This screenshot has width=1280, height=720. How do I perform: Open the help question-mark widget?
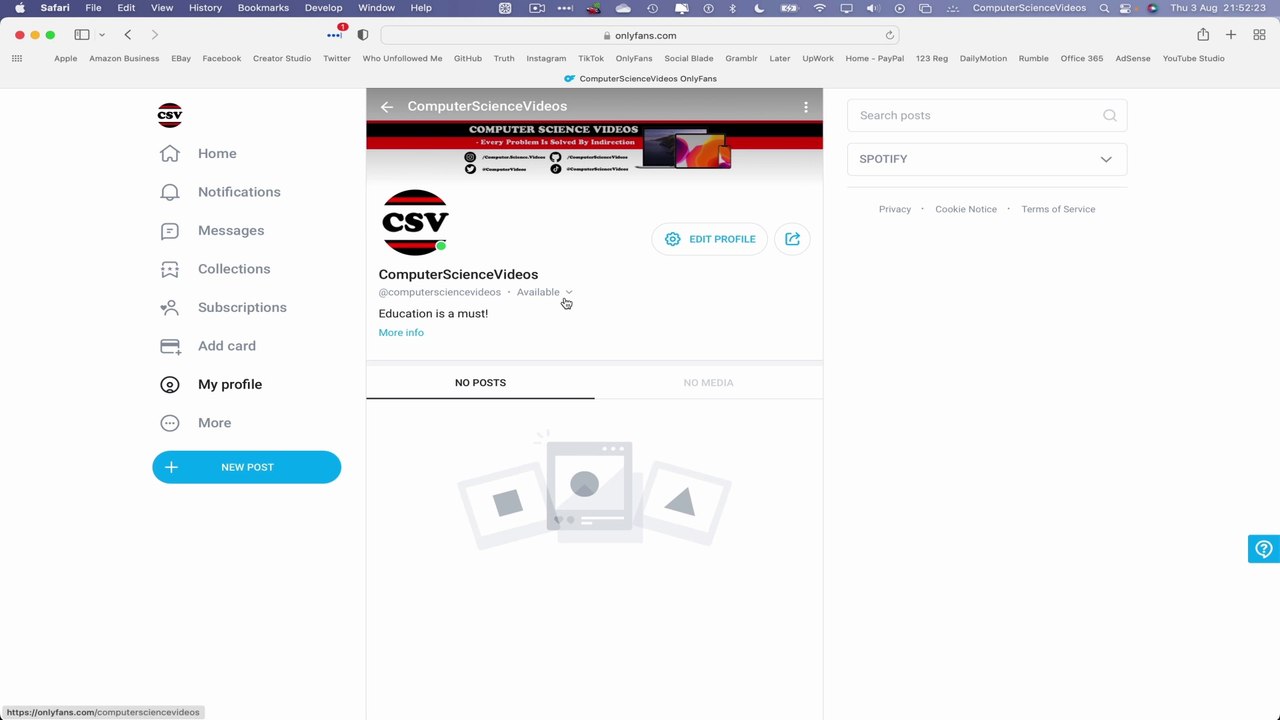coord(1264,549)
